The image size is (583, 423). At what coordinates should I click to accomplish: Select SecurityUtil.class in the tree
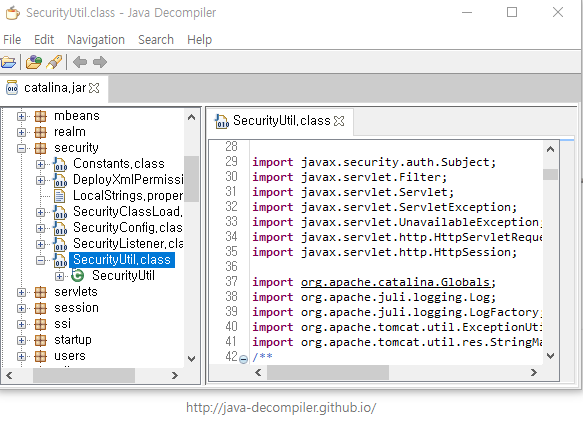122,259
